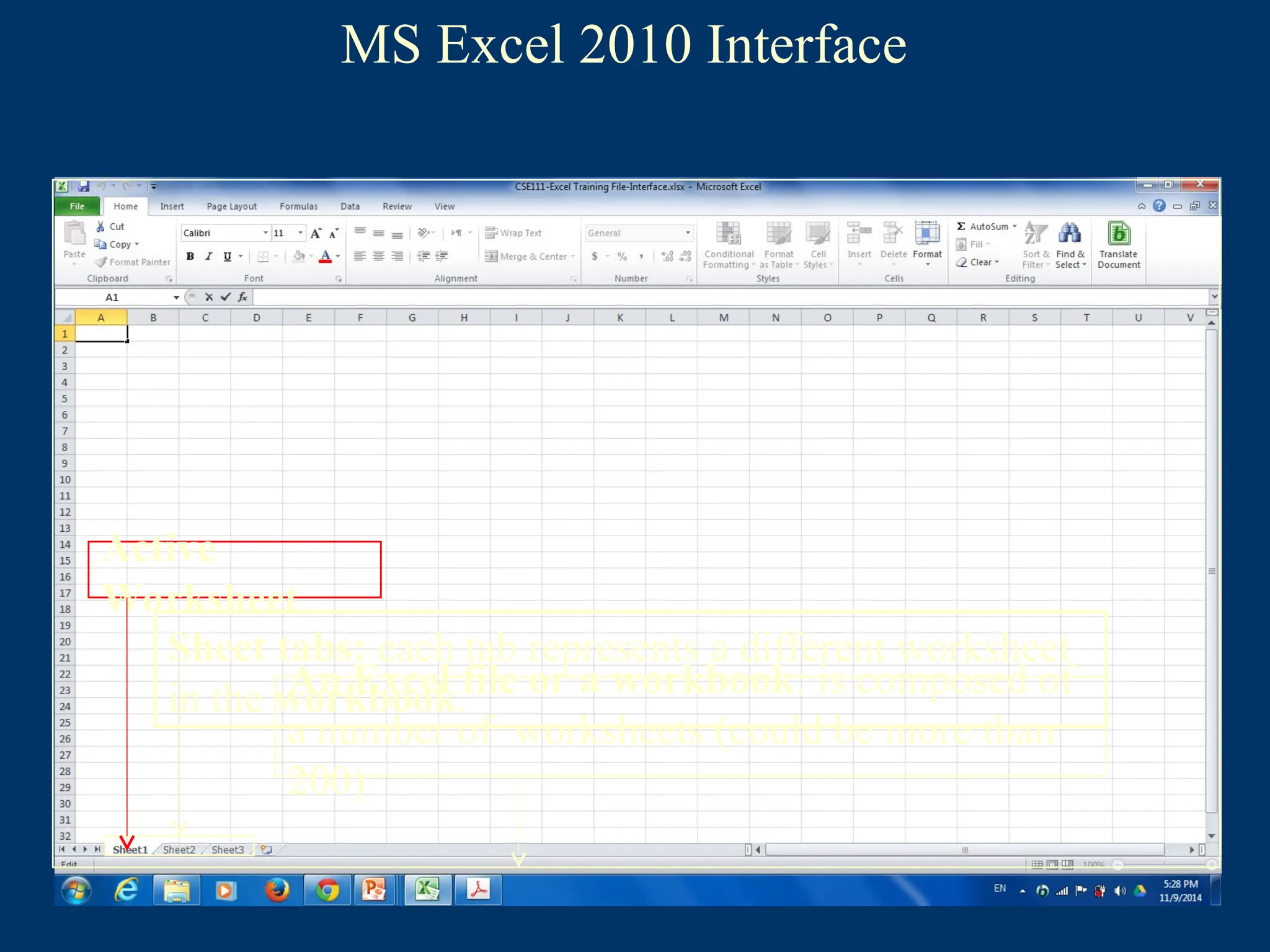Screen dimensions: 1270x952
Task: Select column header D
Action: [256, 318]
